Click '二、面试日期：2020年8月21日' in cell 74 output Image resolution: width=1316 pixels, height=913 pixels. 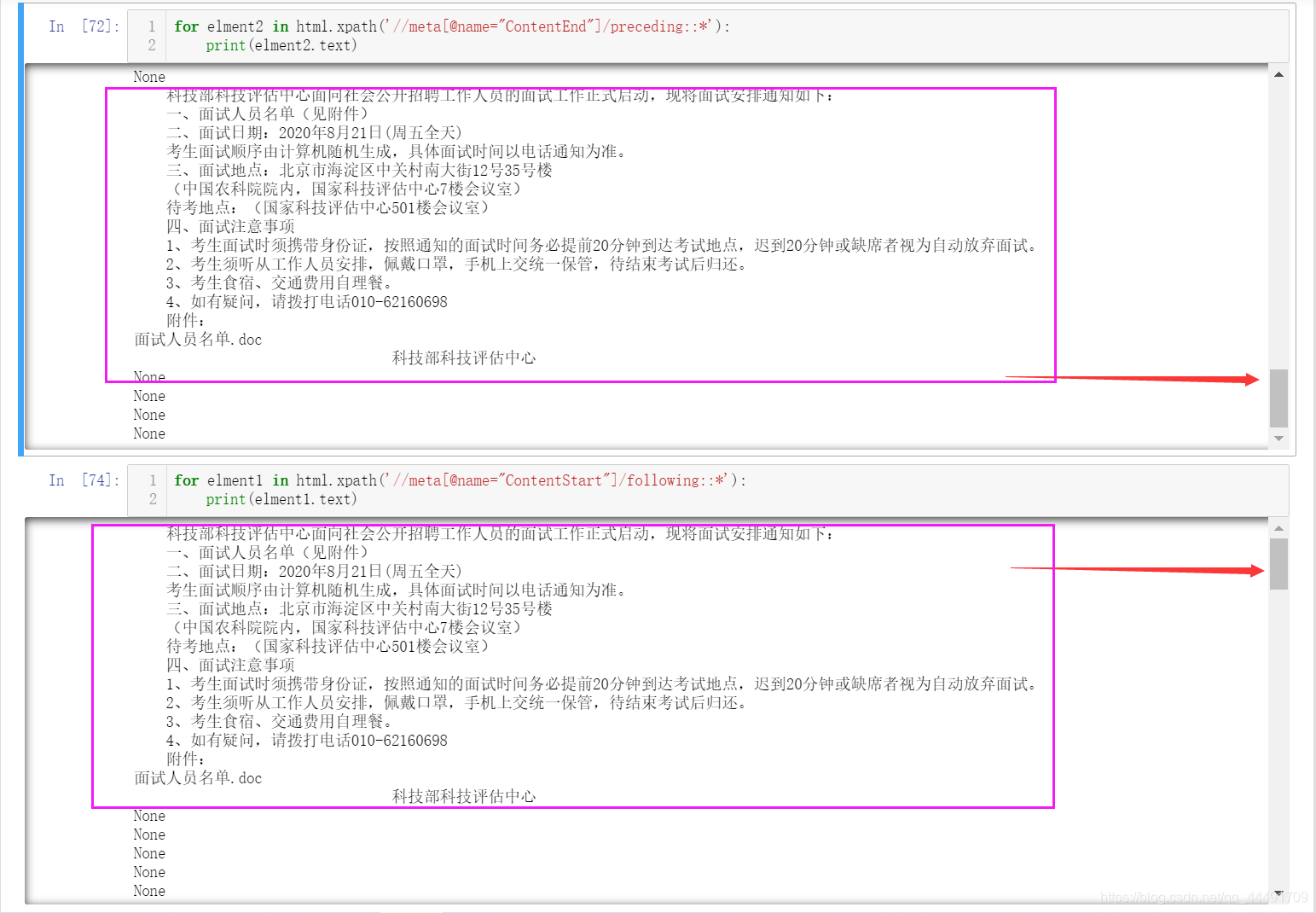[x=314, y=571]
